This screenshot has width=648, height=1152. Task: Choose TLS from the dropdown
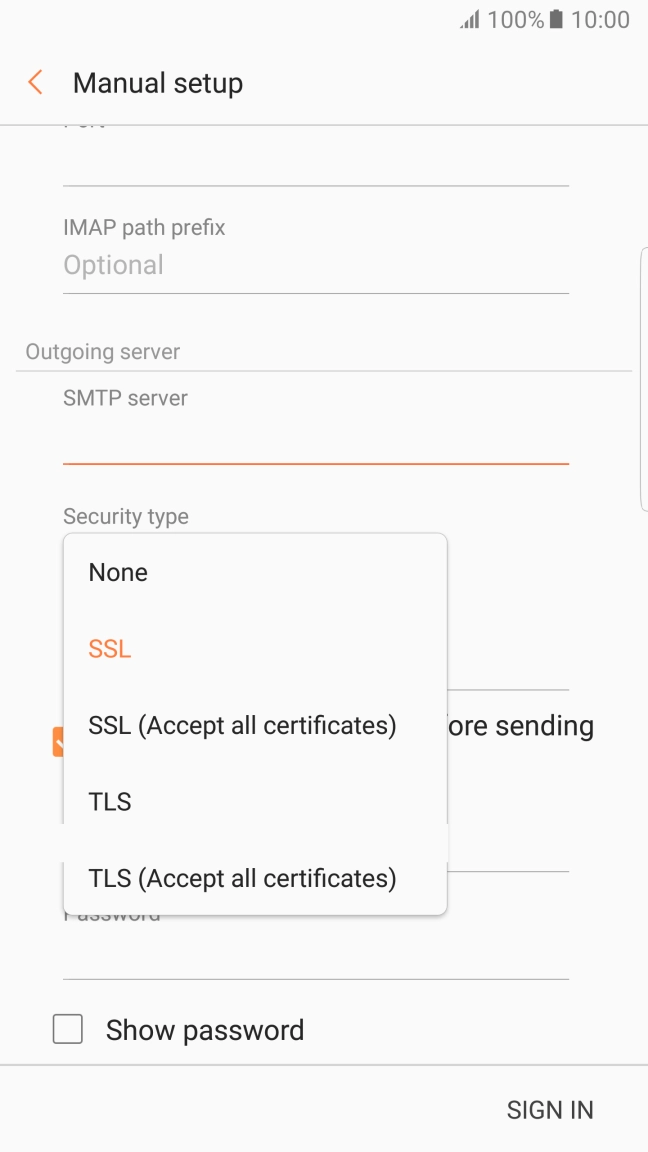(x=108, y=801)
